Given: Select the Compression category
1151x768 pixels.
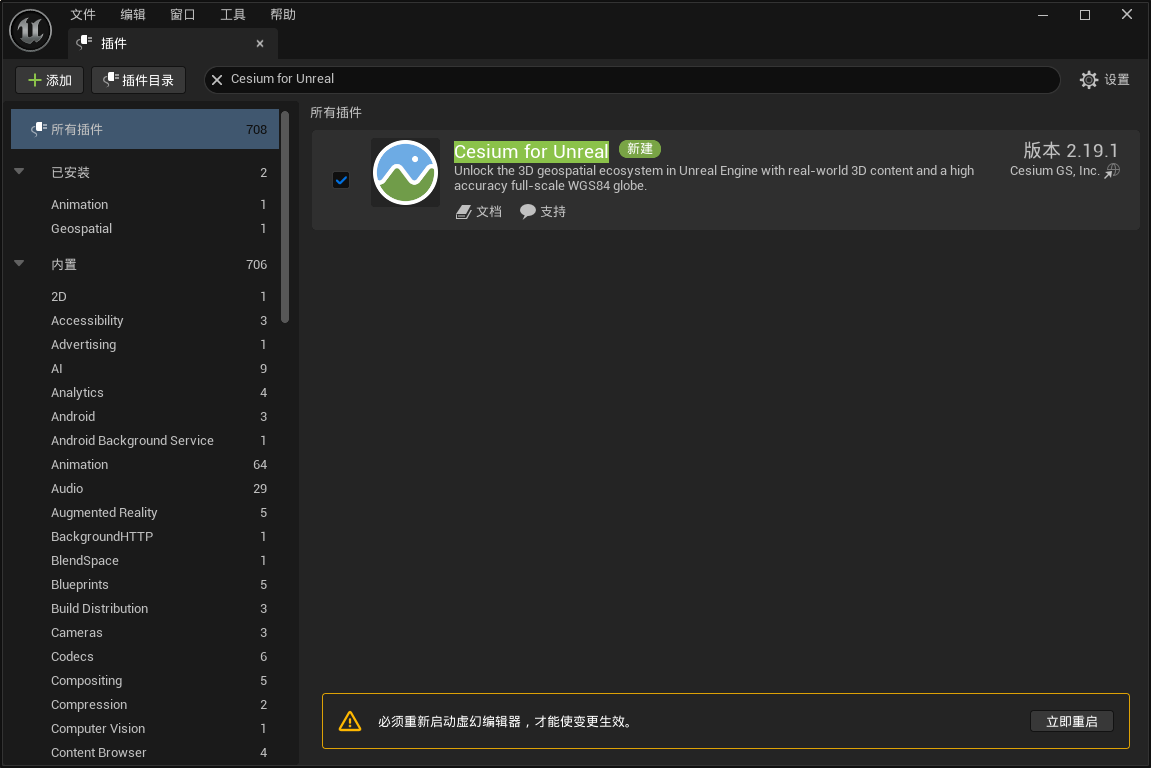Looking at the screenshot, I should 145,704.
